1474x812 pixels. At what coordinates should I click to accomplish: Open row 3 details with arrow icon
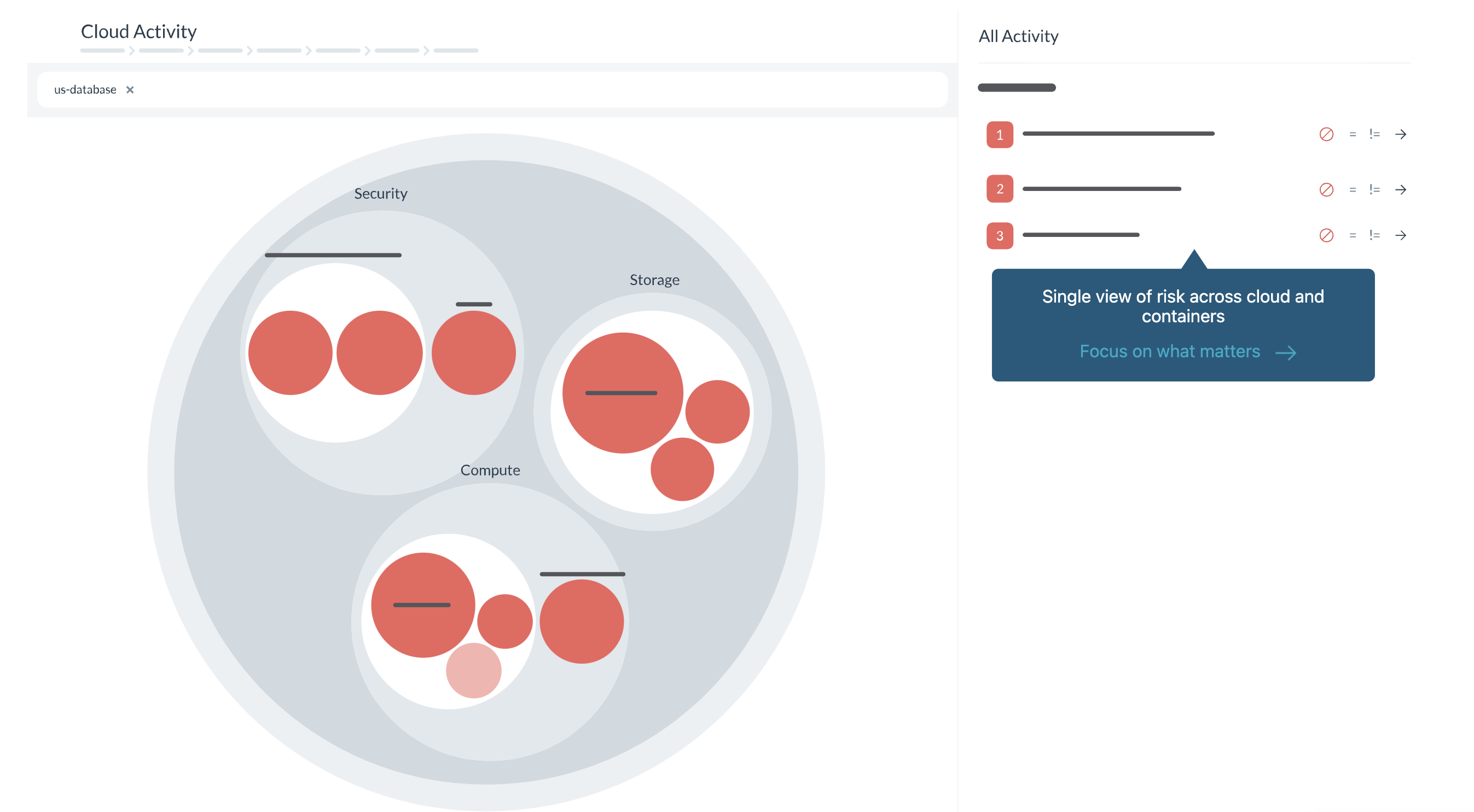(1400, 235)
